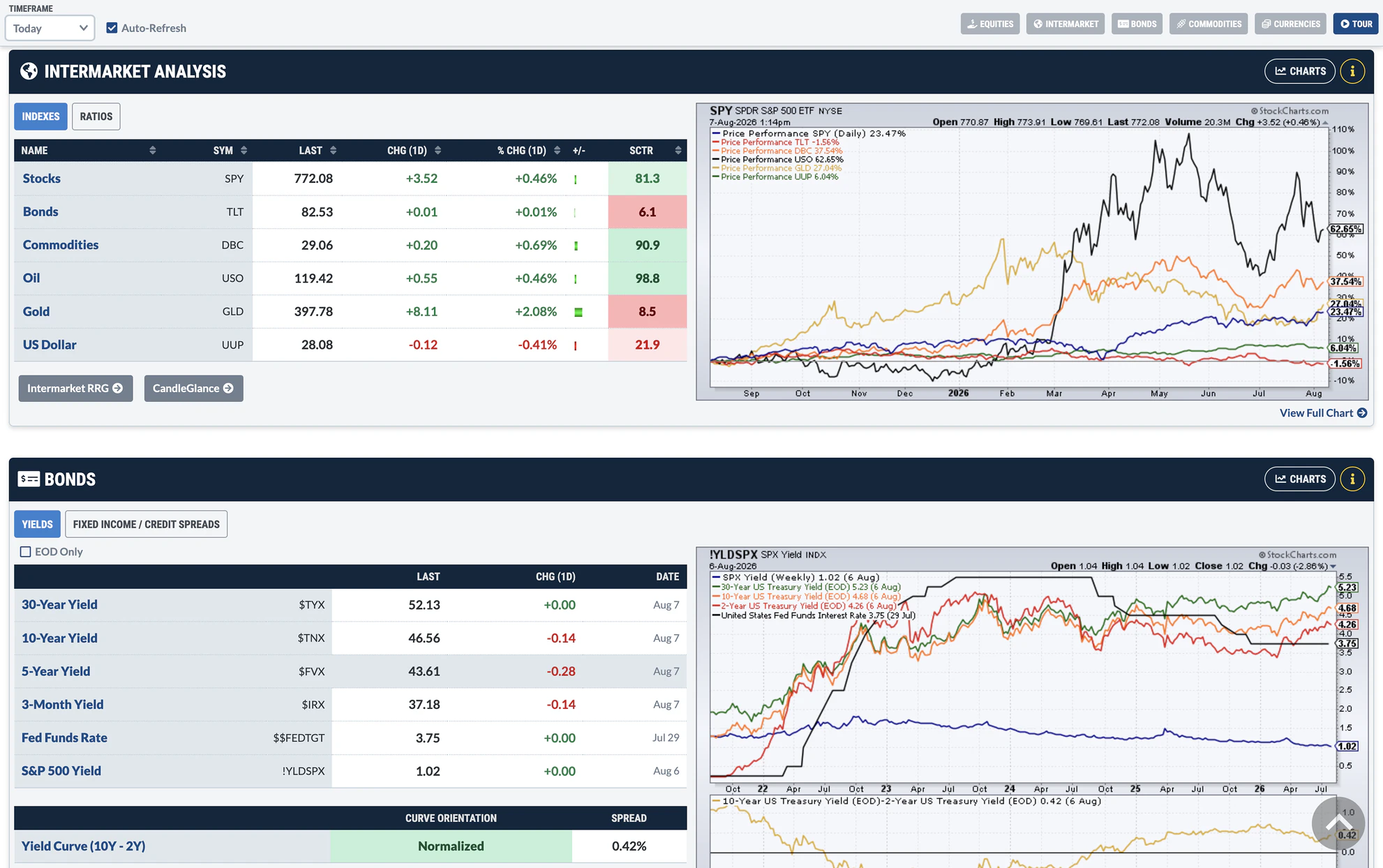This screenshot has height=868, width=1383.
Task: Click the globe icon beside Intermarket Analysis title
Action: (x=29, y=71)
